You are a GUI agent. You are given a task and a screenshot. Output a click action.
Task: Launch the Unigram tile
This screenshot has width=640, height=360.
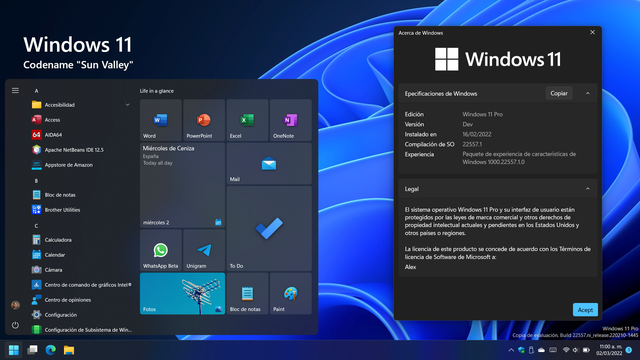tap(204, 250)
